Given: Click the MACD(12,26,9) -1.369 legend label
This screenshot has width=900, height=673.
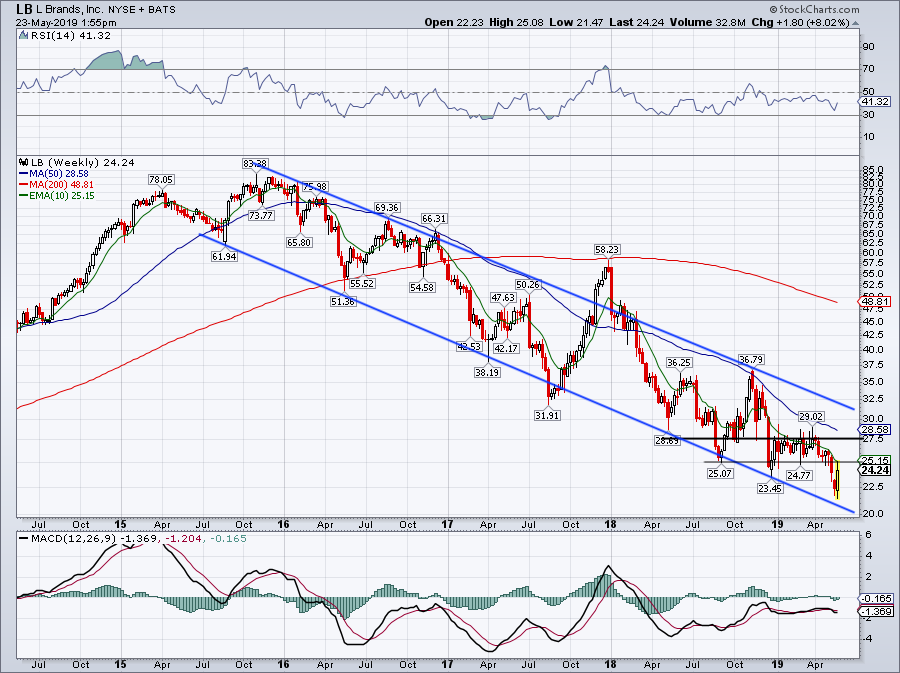Looking at the screenshot, I should click(x=94, y=539).
